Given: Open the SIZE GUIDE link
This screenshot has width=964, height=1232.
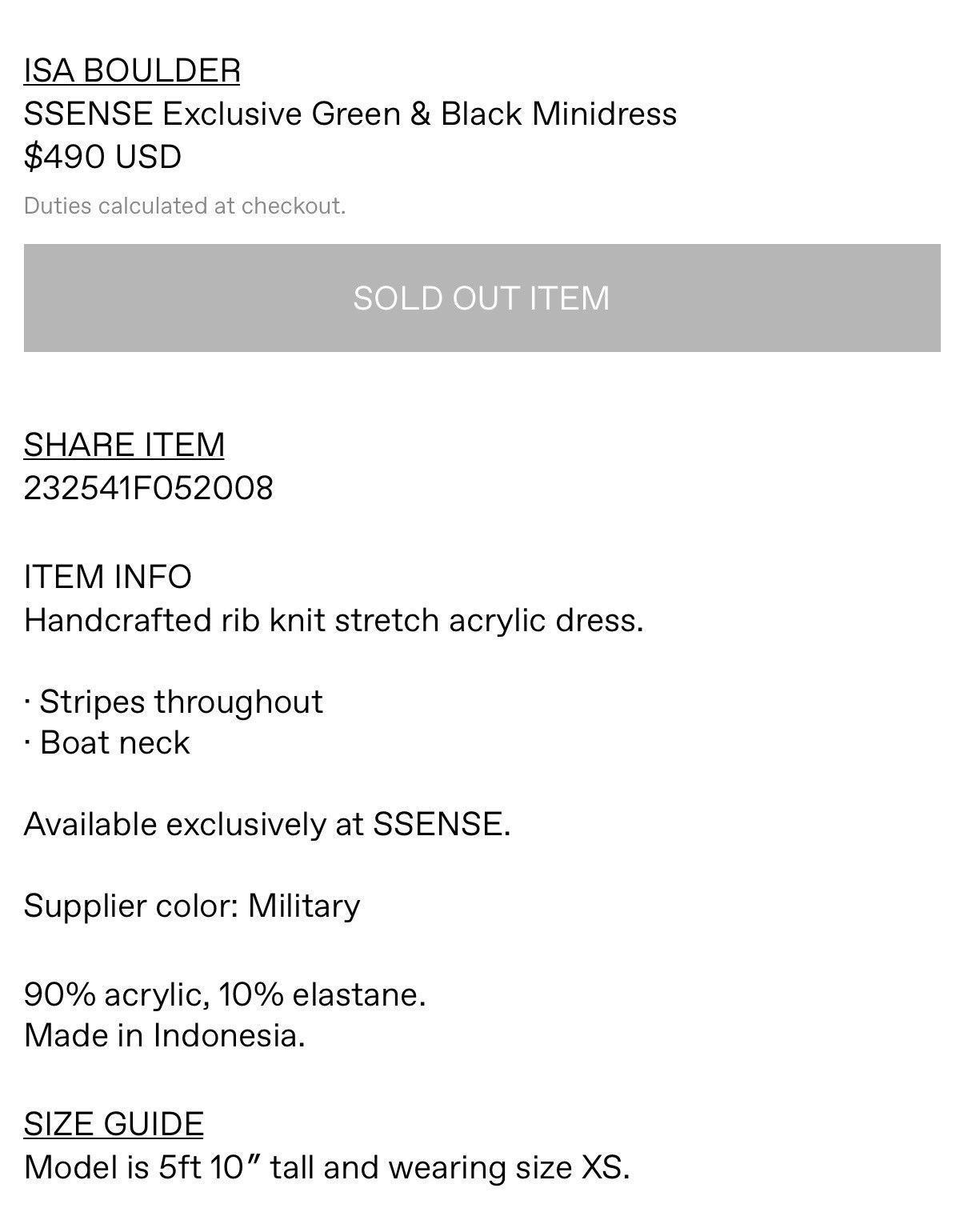Looking at the screenshot, I should (114, 1124).
